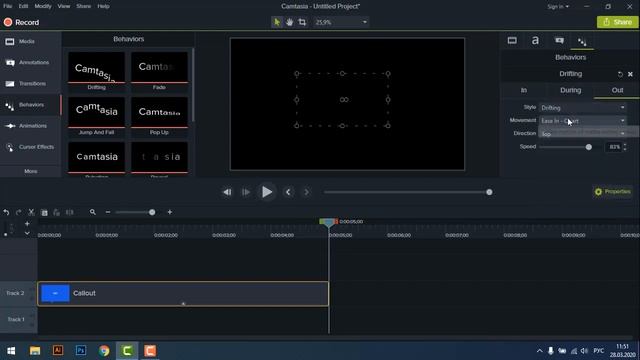This screenshot has width=640, height=360.
Task: Open the canvas zoom percentage dropdown
Action: click(x=341, y=22)
